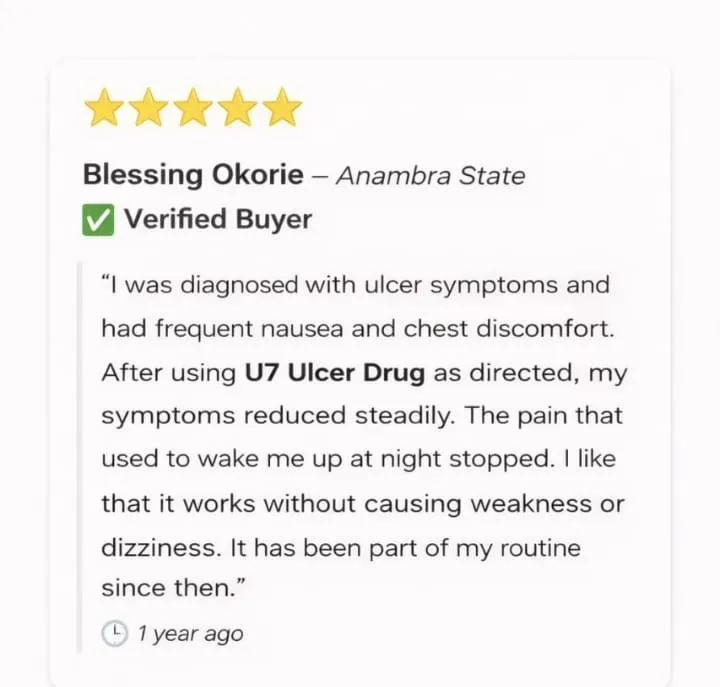Viewport: 720px width, 687px height.
Task: Select the third star in the rating
Action: point(192,109)
